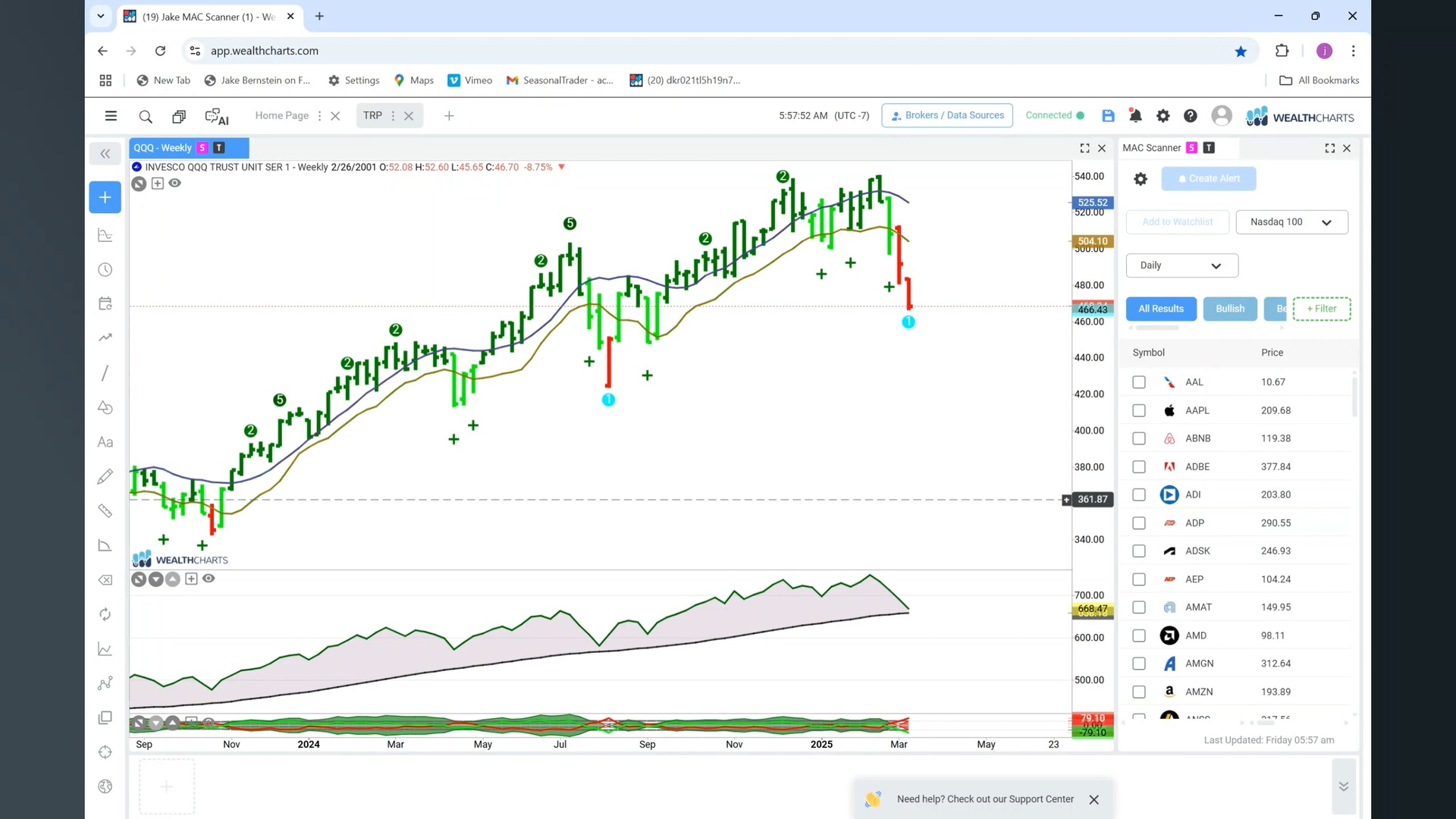
Task: Open the calendar tool in left sidebar
Action: pos(105,303)
